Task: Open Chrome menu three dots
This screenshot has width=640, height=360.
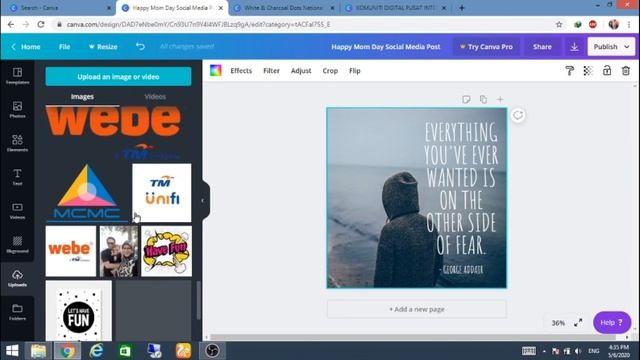Action: click(629, 24)
